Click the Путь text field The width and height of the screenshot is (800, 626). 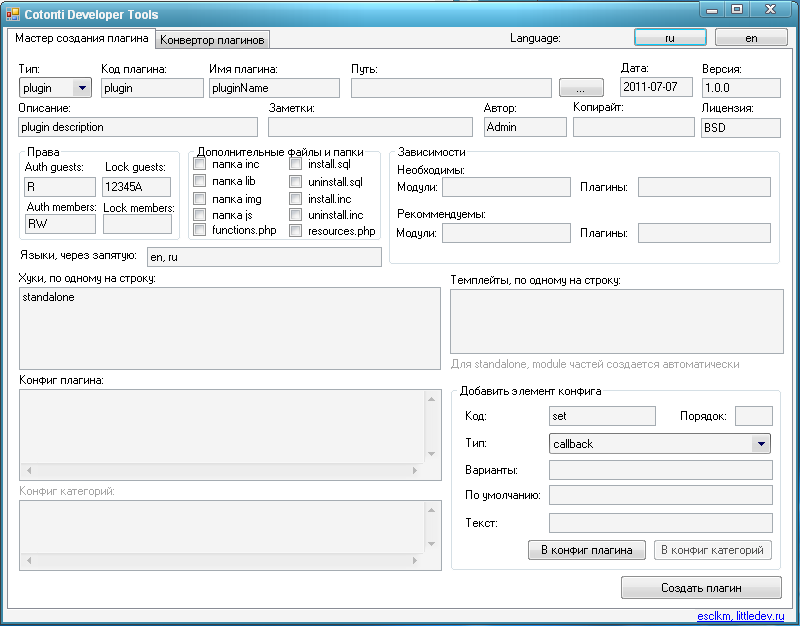pyautogui.click(x=451, y=88)
